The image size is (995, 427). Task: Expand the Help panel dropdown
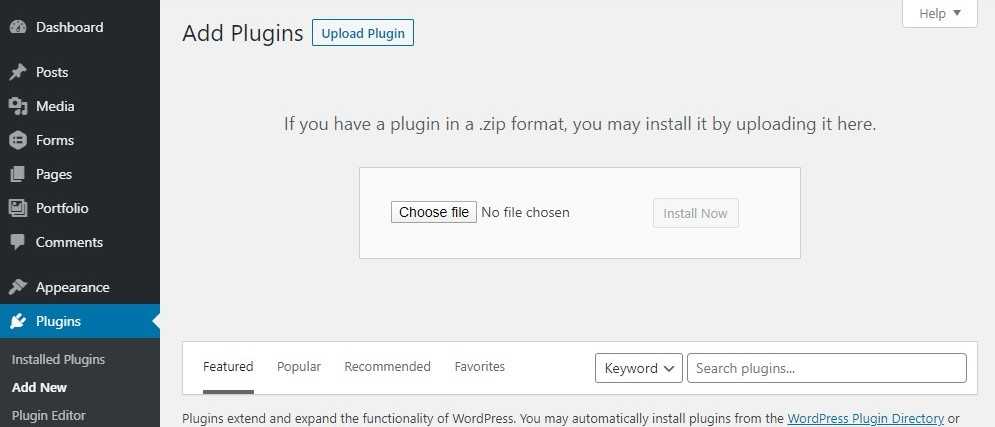click(939, 13)
